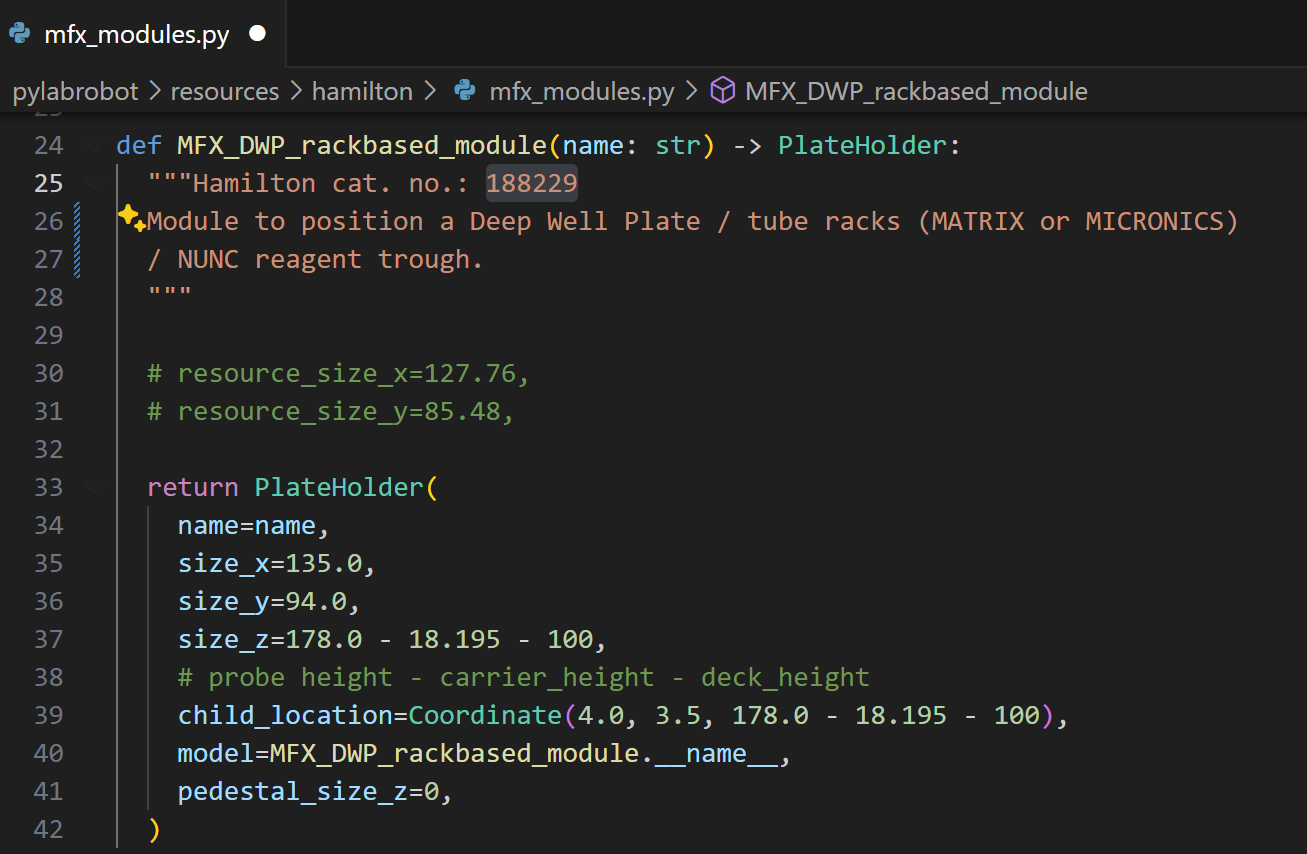
Task: Click the size_z expression on line 37
Action: 392,640
